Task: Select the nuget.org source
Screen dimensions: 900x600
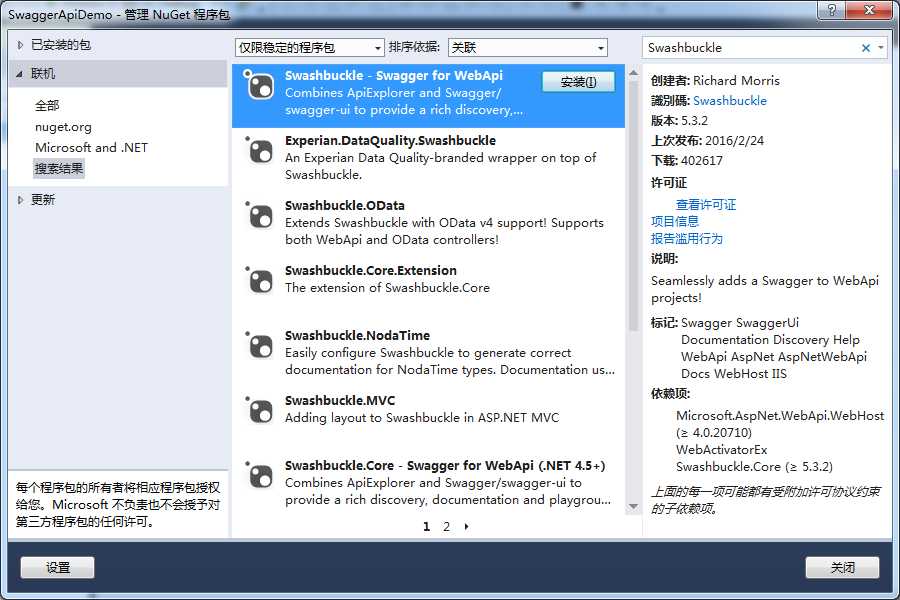Action: click(x=63, y=127)
